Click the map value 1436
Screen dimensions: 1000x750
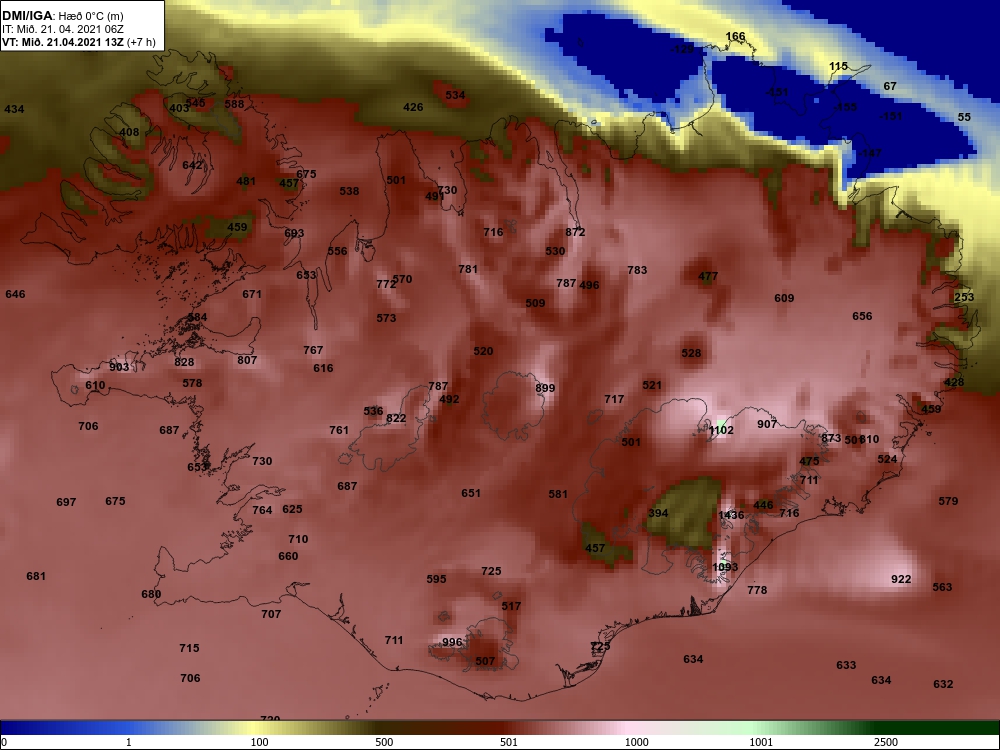(731, 515)
